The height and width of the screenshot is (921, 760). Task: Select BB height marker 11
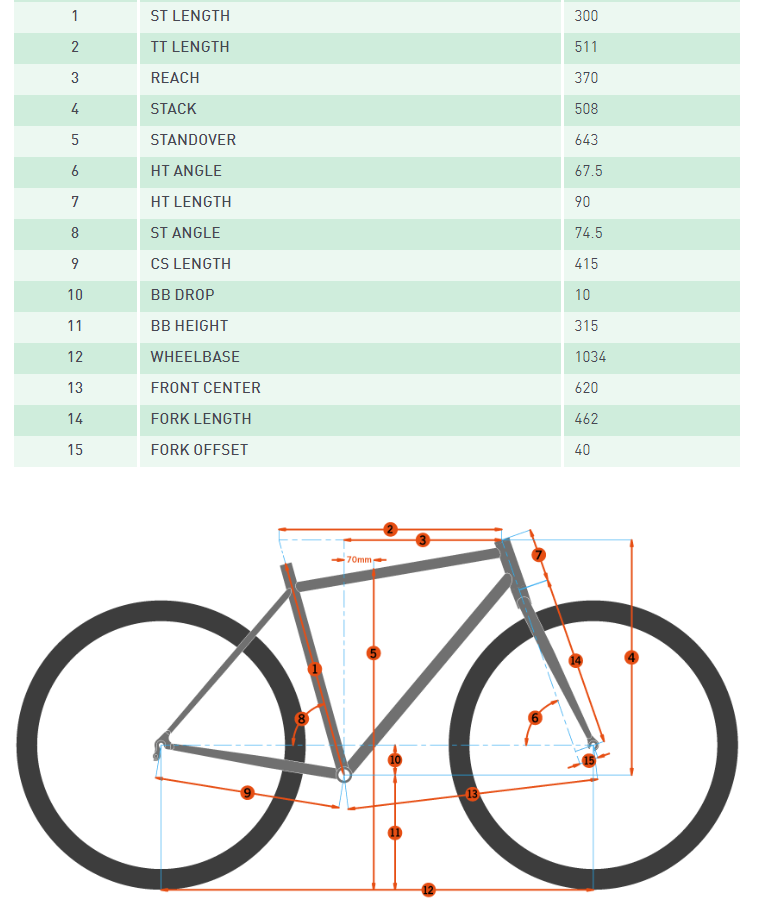tap(395, 832)
